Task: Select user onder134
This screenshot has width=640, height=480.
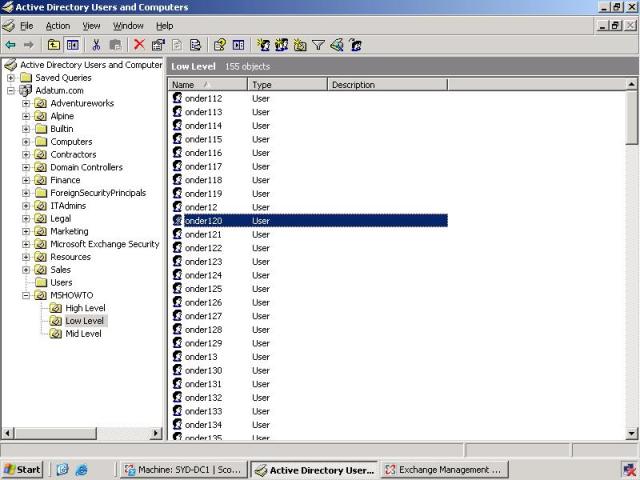Action: coord(203,424)
